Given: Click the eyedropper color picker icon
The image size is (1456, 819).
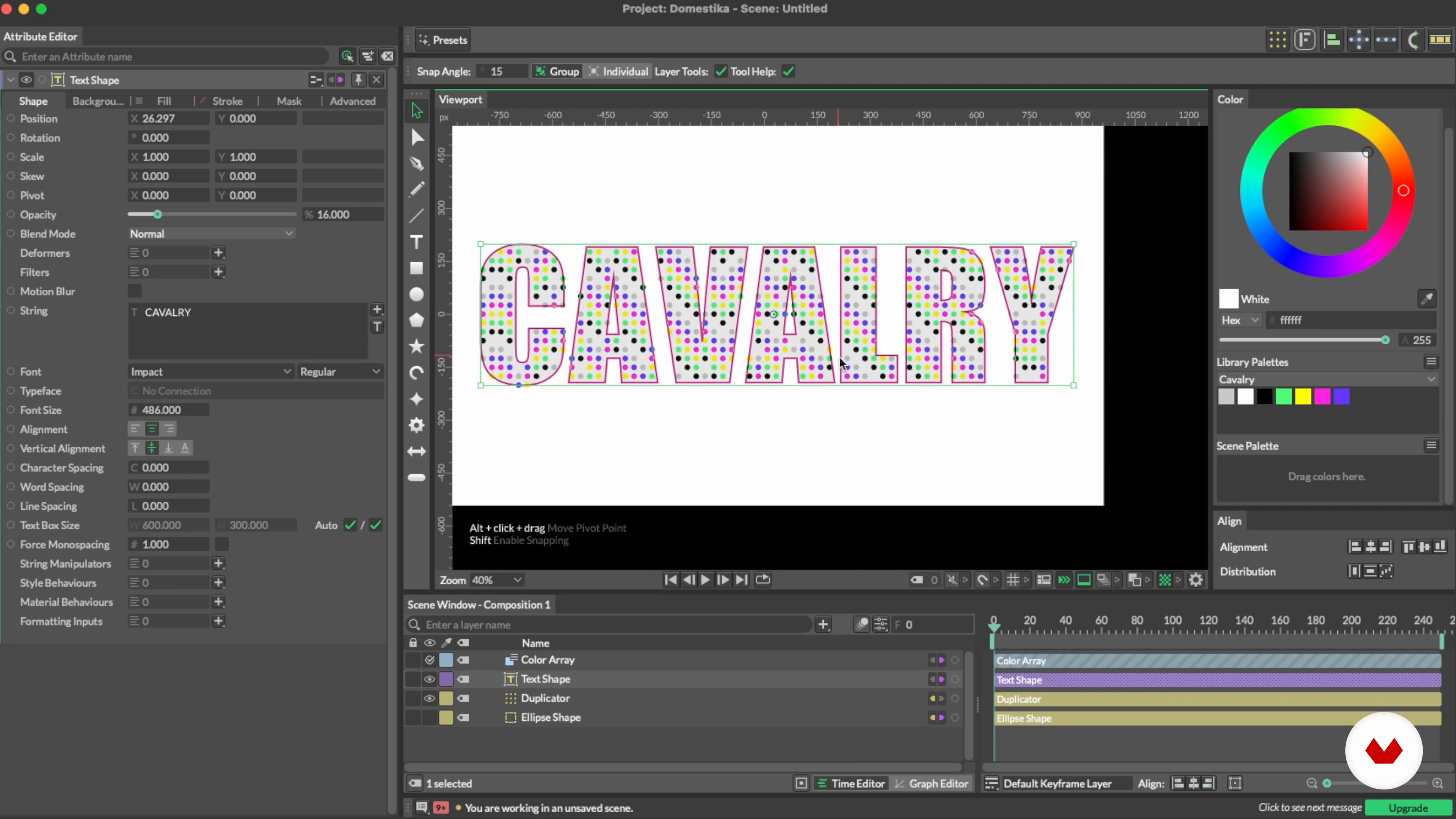Looking at the screenshot, I should pos(1426,299).
